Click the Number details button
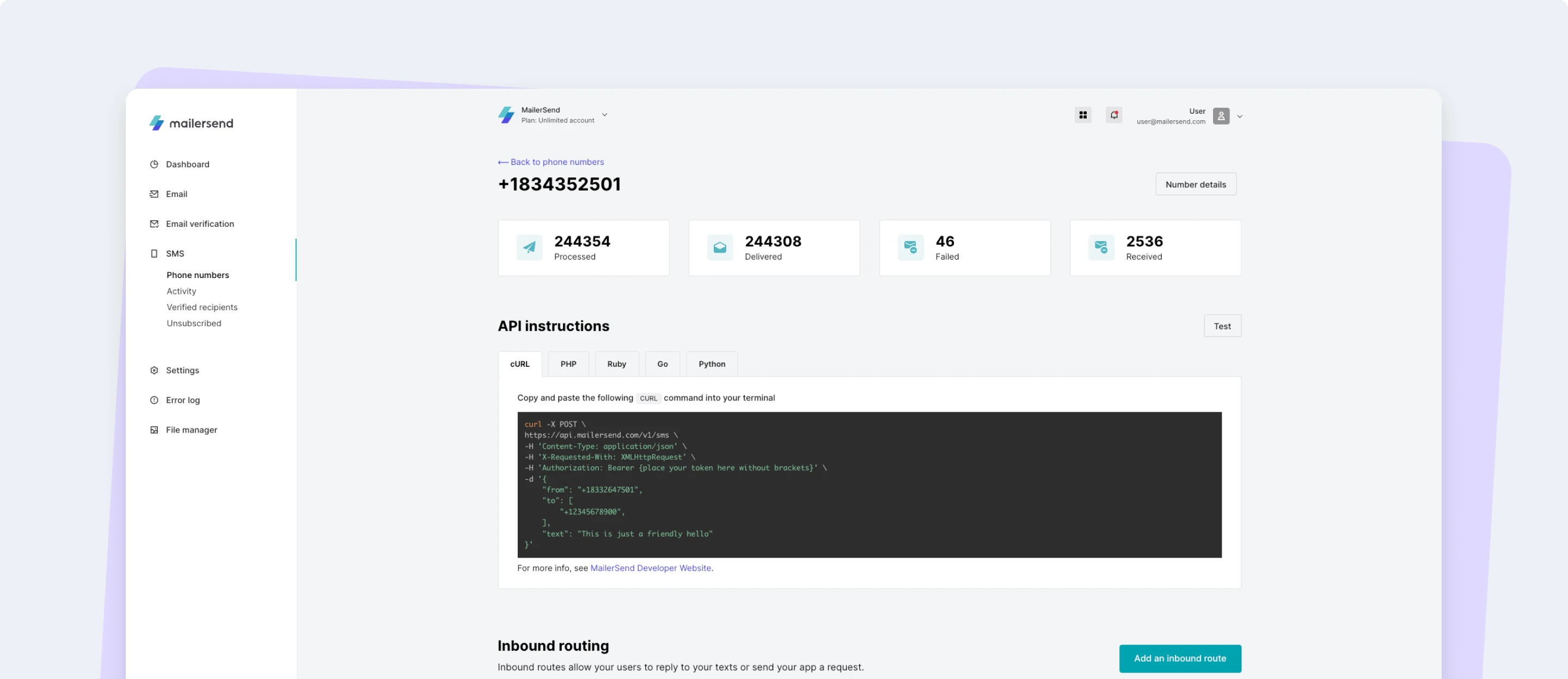 click(x=1196, y=184)
